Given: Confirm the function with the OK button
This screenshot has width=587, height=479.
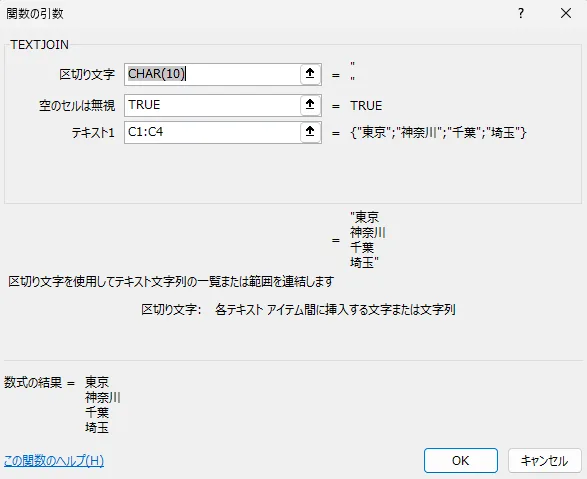Looking at the screenshot, I should tap(460, 460).
